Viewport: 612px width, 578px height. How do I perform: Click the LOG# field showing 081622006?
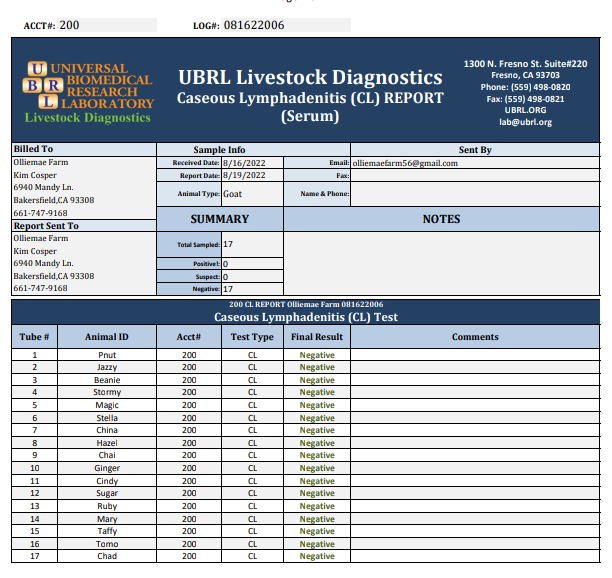tap(286, 25)
